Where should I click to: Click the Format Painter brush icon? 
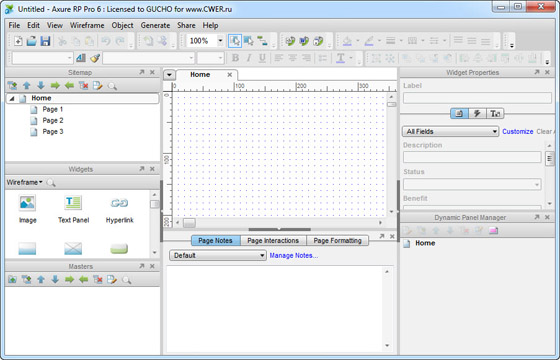tap(95, 58)
